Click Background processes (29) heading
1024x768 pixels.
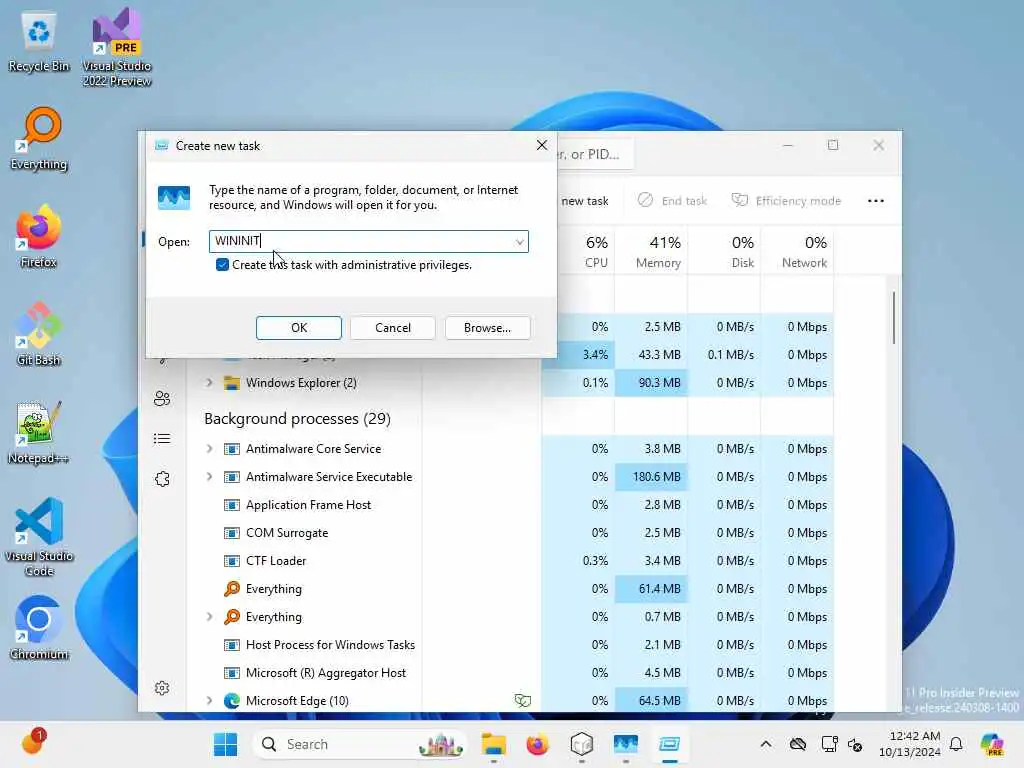pyautogui.click(x=297, y=419)
